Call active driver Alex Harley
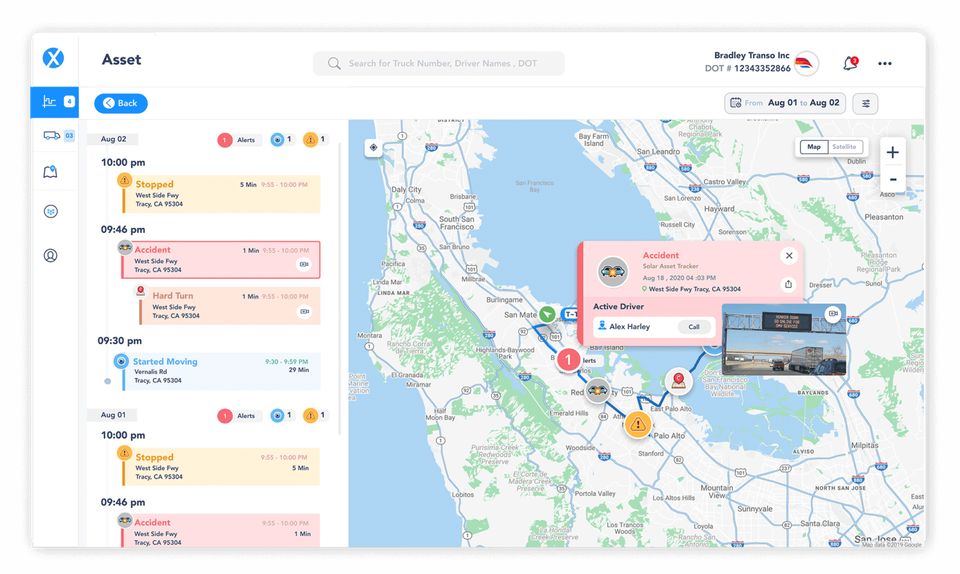The image size is (960, 574). (694, 327)
